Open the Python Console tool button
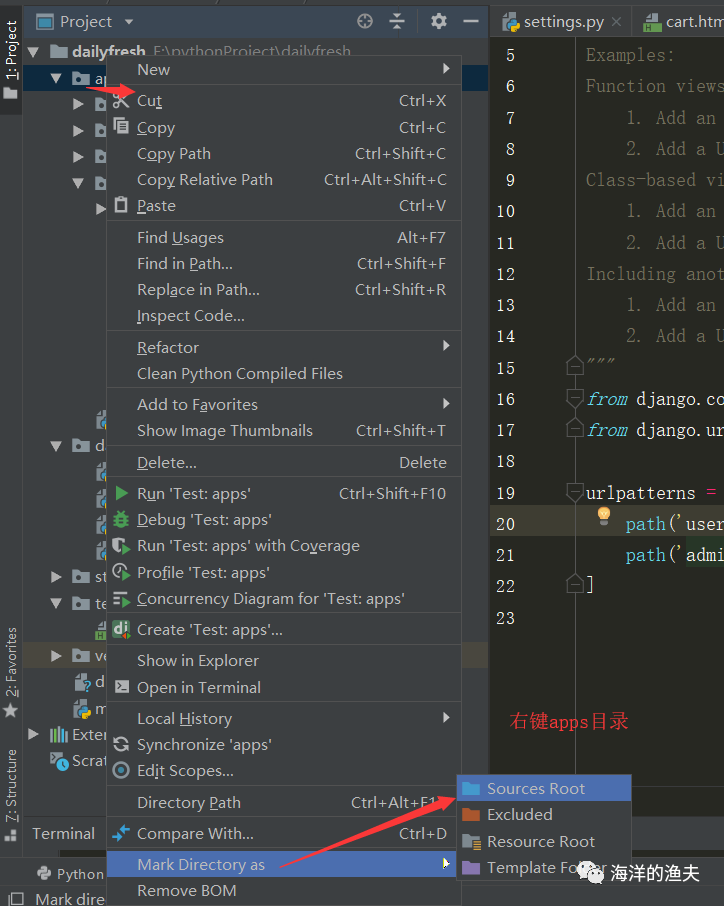This screenshot has height=906, width=724. (70, 874)
